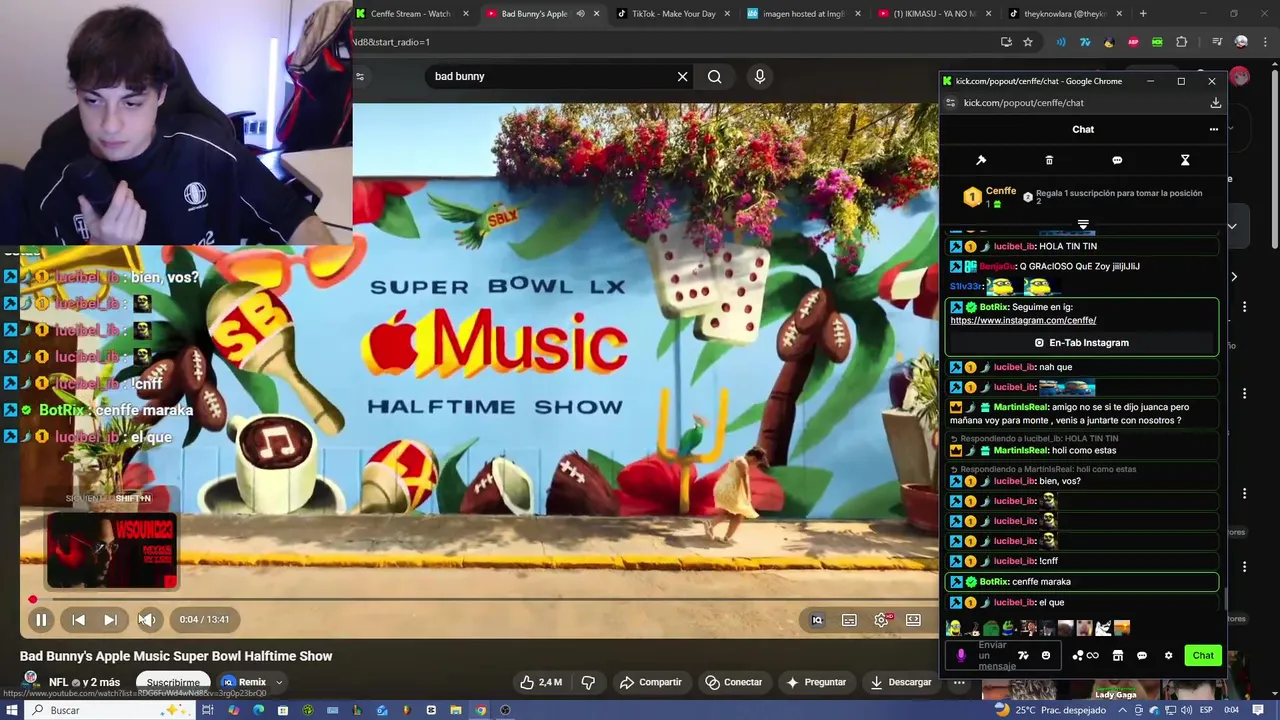Dislike the Bad Bunny video
Image resolution: width=1280 pixels, height=720 pixels.
(588, 682)
